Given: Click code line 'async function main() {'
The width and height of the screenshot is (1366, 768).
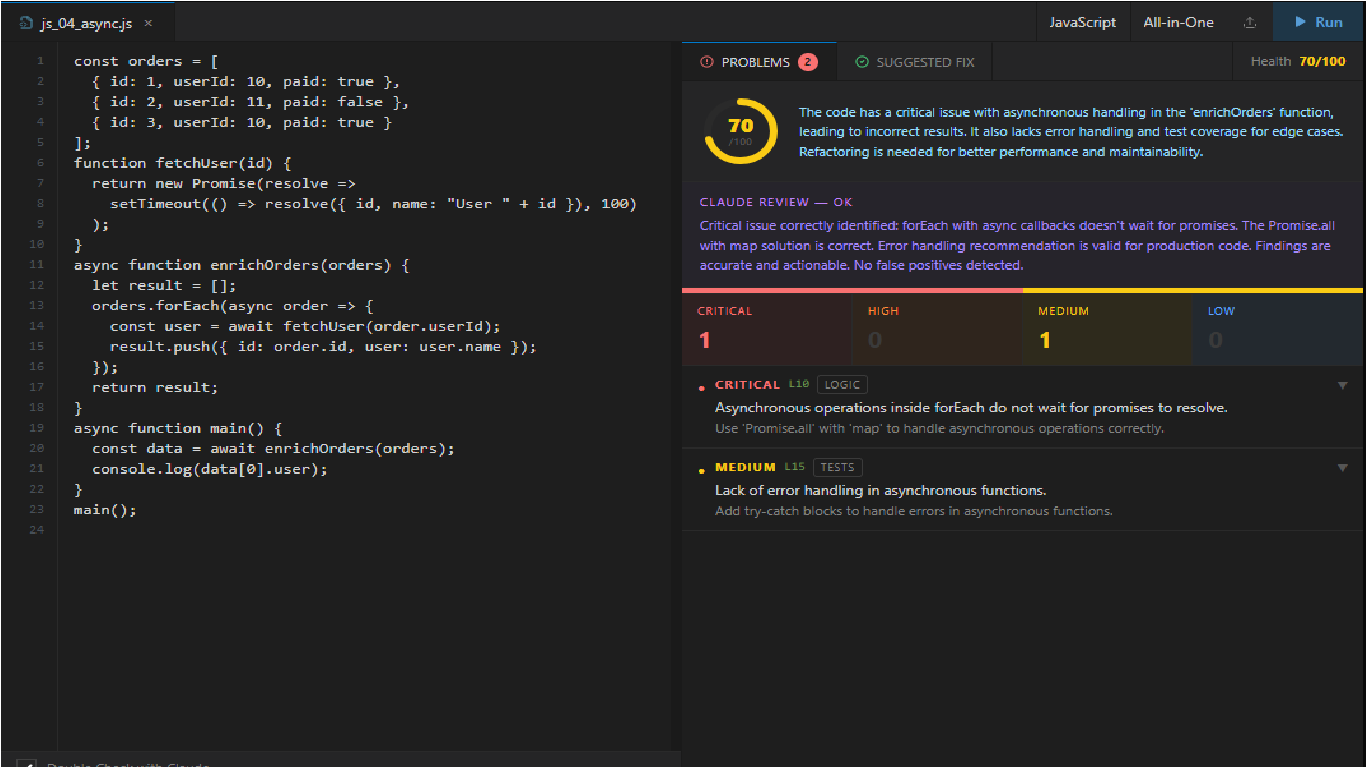Looking at the screenshot, I should coord(178,428).
